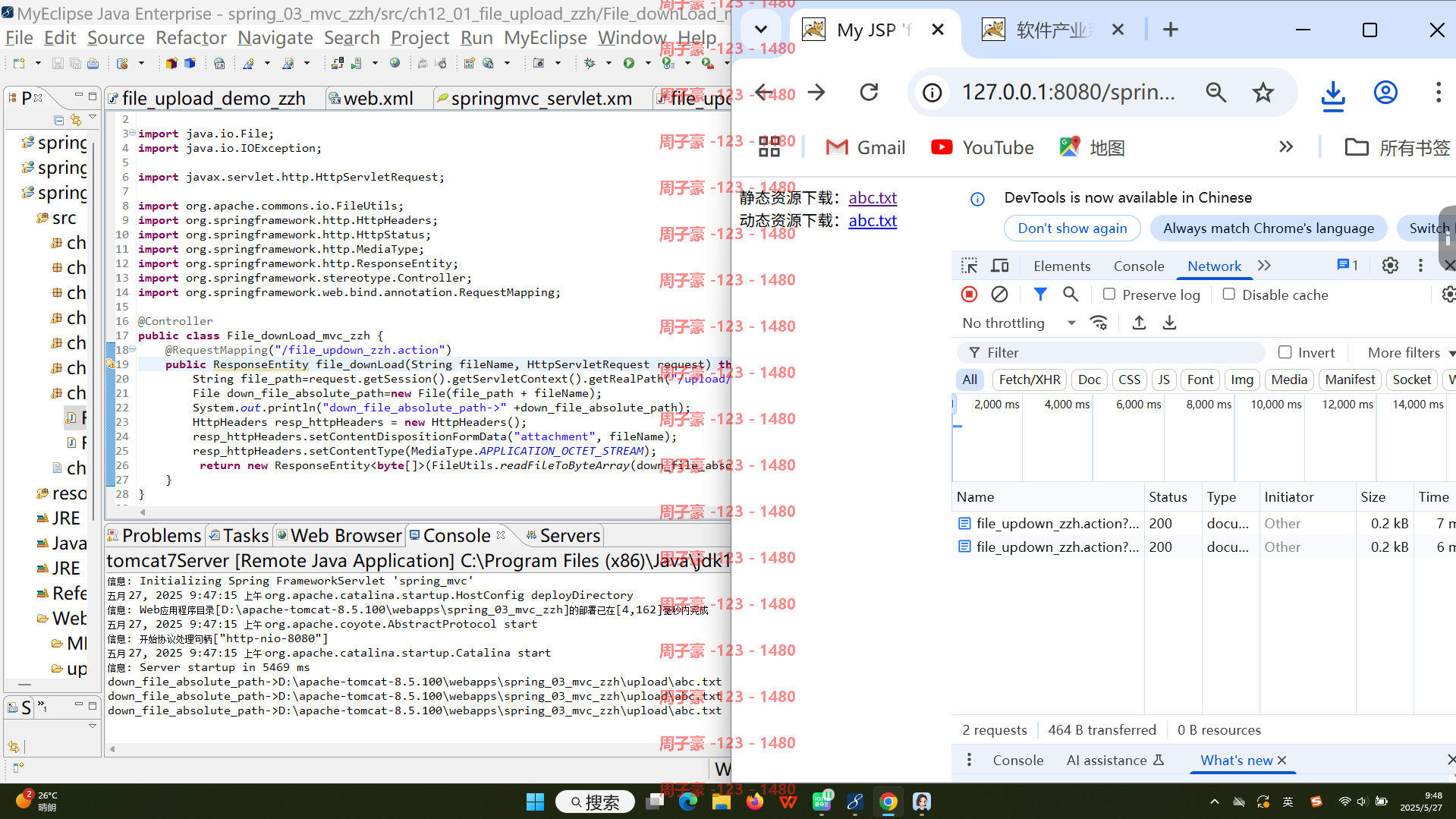Open the No throttling dropdown

pyautogui.click(x=1019, y=323)
